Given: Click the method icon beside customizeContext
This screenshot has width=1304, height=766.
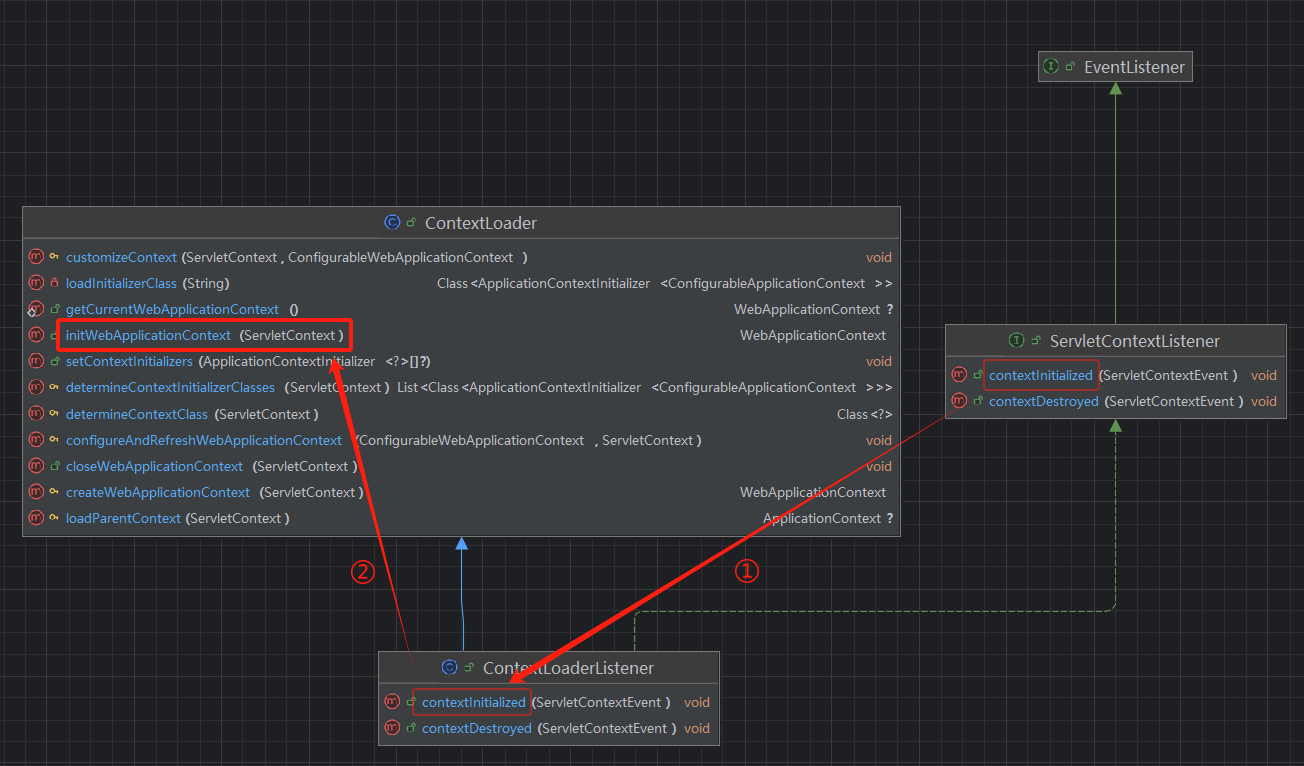Looking at the screenshot, I should coord(37,257).
